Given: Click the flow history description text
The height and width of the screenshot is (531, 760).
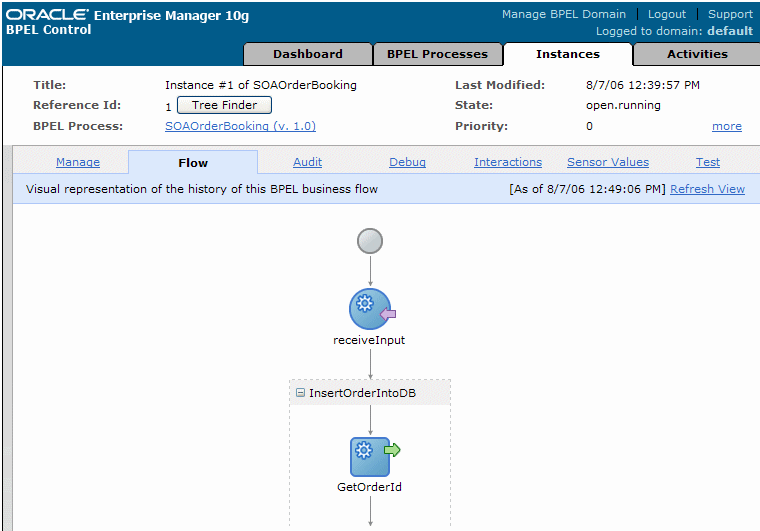Looking at the screenshot, I should 202,189.
